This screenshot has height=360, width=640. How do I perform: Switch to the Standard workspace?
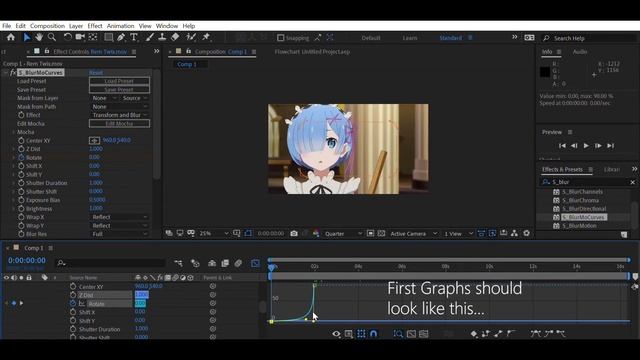[450, 38]
